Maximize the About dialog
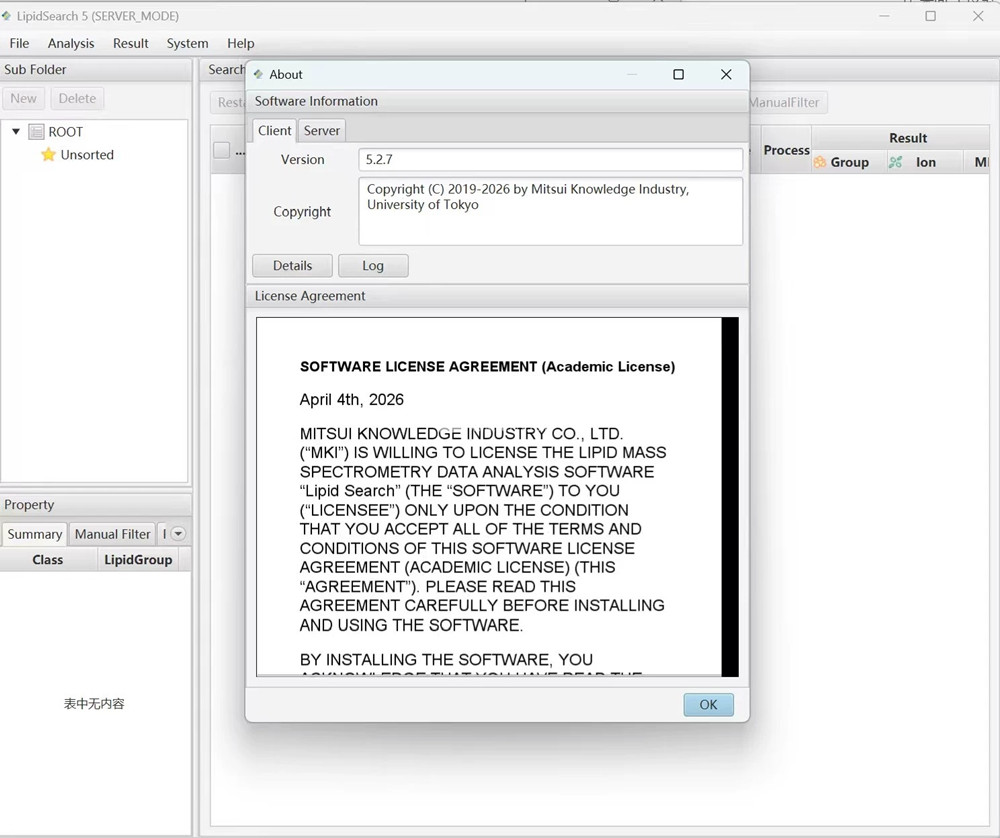Viewport: 1000px width, 838px height. (679, 75)
